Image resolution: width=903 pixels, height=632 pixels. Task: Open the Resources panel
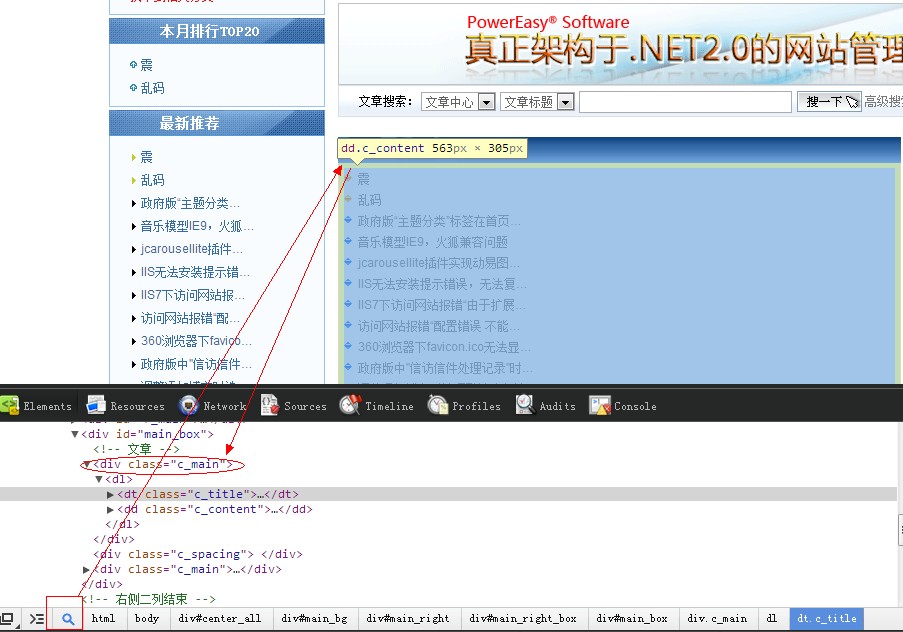coord(126,406)
